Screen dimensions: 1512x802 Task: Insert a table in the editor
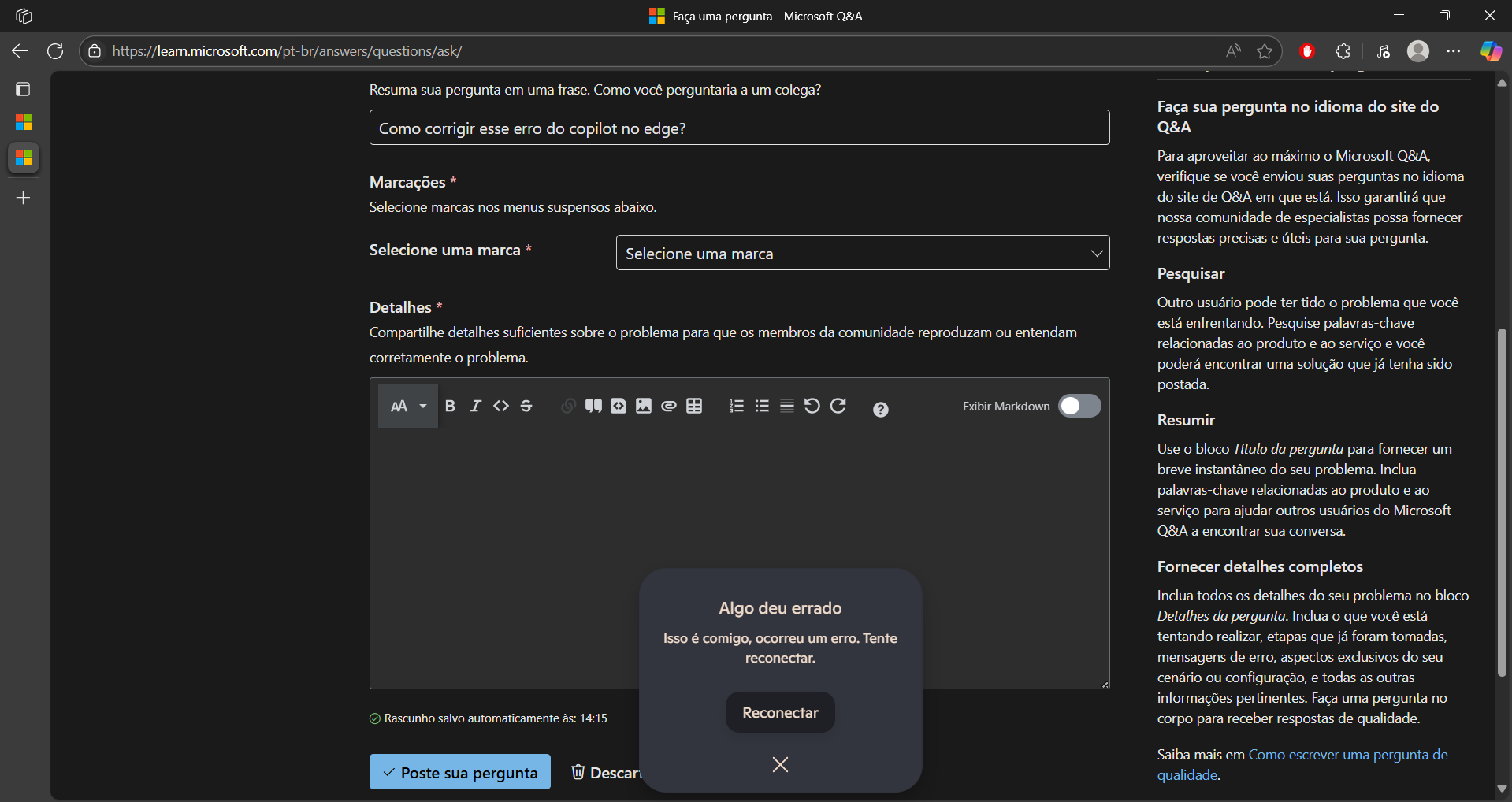pos(694,406)
